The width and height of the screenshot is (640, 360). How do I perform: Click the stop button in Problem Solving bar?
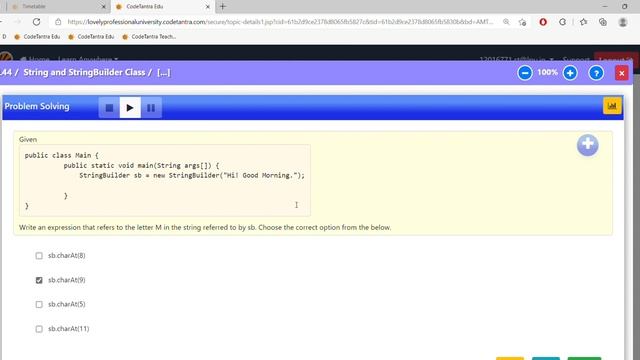click(x=109, y=108)
